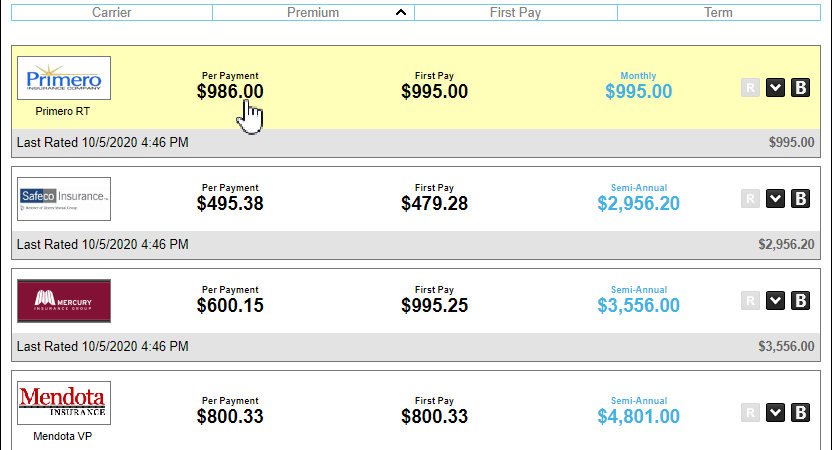Expand the Primero row dropdown arrow

[x=775, y=88]
